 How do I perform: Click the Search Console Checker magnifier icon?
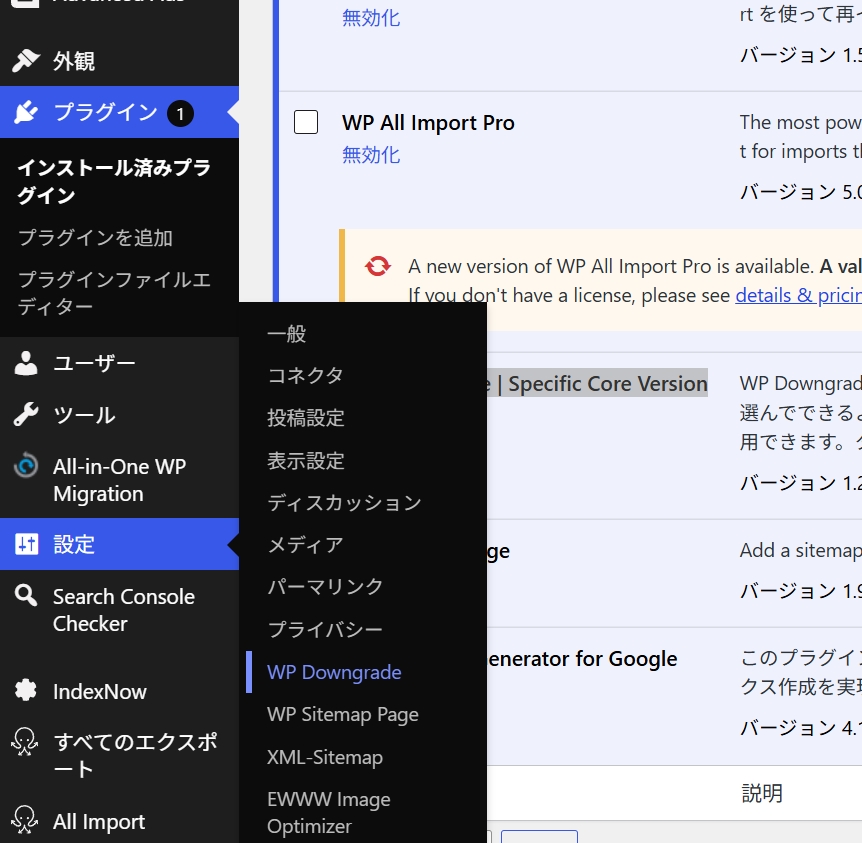(25, 596)
